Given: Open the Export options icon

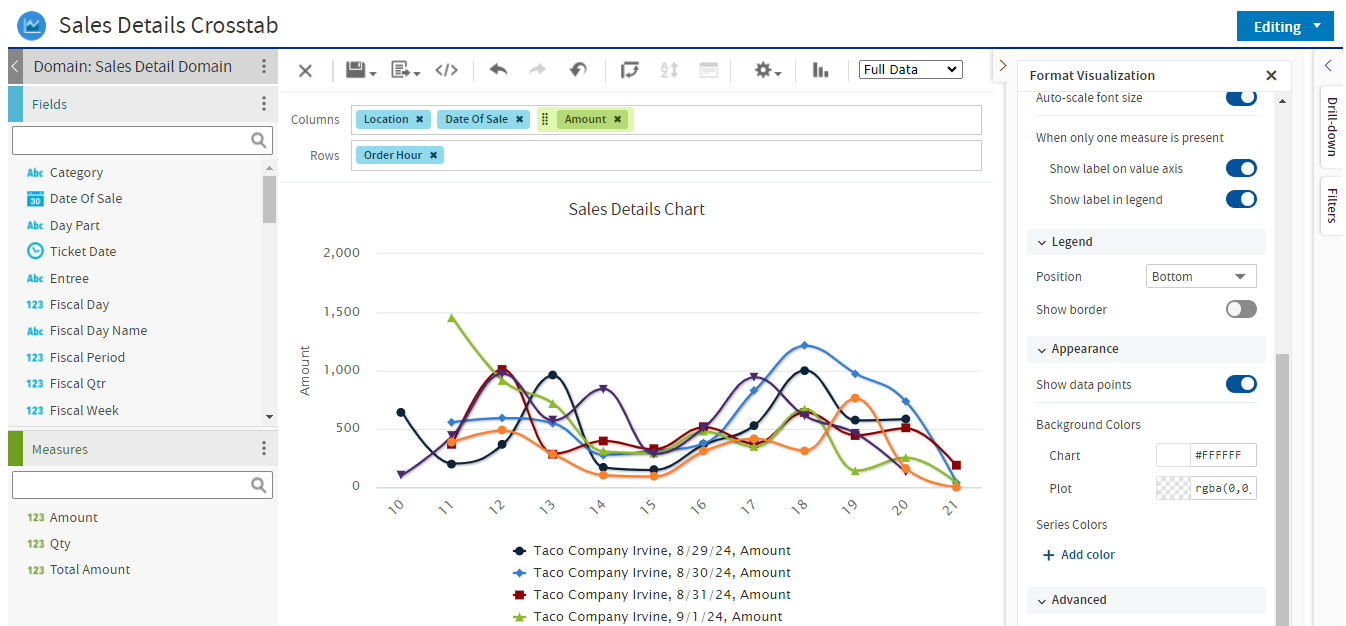Looking at the screenshot, I should [405, 70].
